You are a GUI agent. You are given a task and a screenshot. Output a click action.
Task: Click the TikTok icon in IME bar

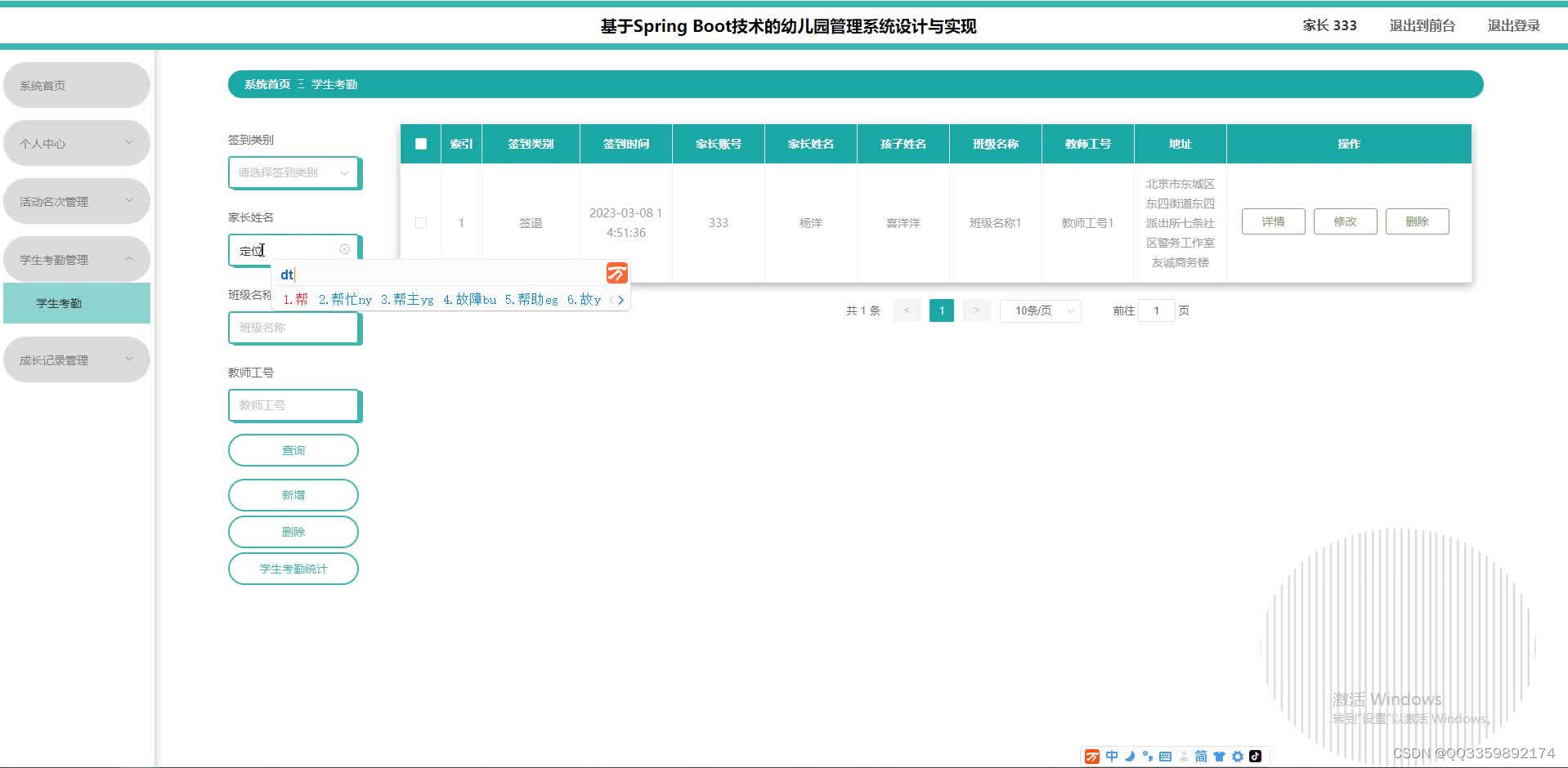[1255, 756]
